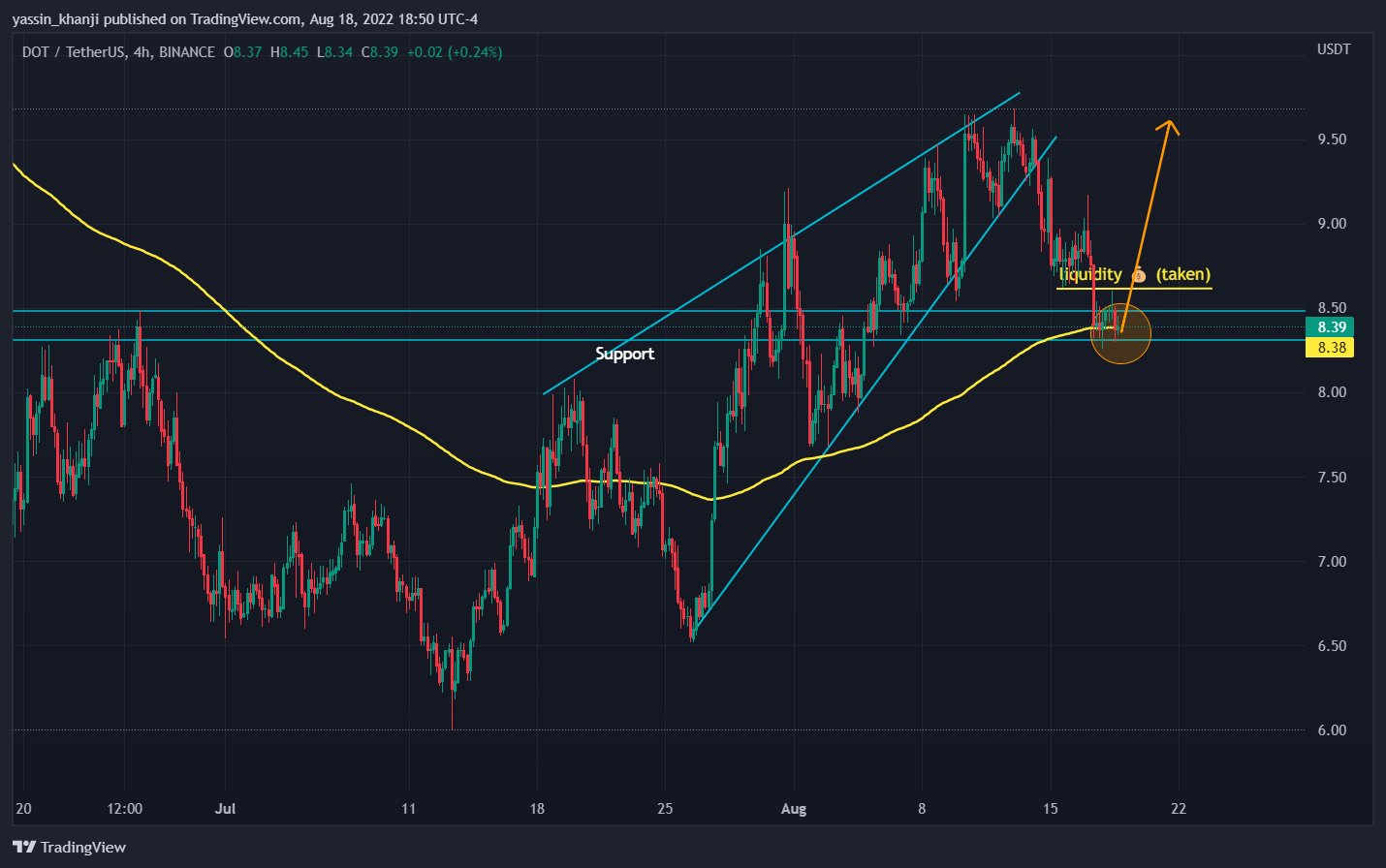Click the 'Jul' date axis label

[x=225, y=809]
